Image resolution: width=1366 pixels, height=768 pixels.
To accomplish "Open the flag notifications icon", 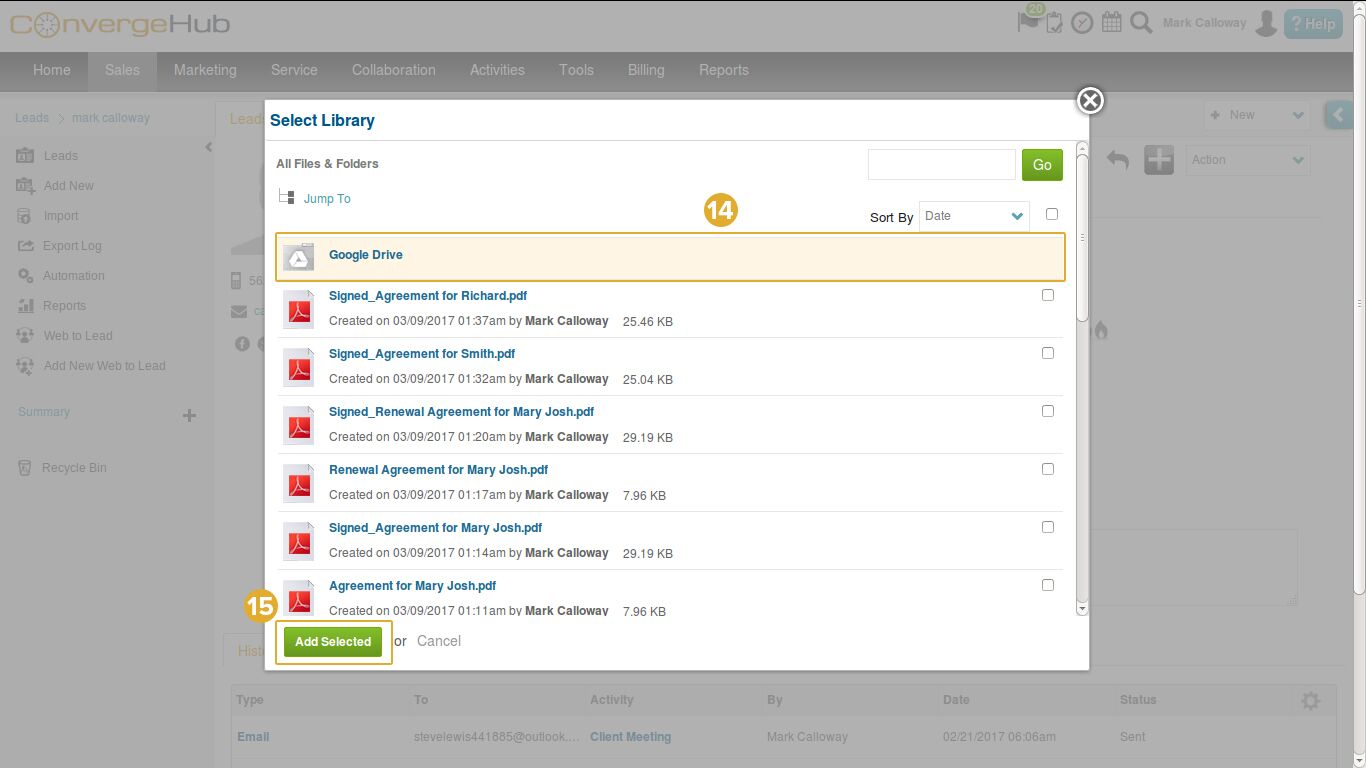I will coord(1027,21).
